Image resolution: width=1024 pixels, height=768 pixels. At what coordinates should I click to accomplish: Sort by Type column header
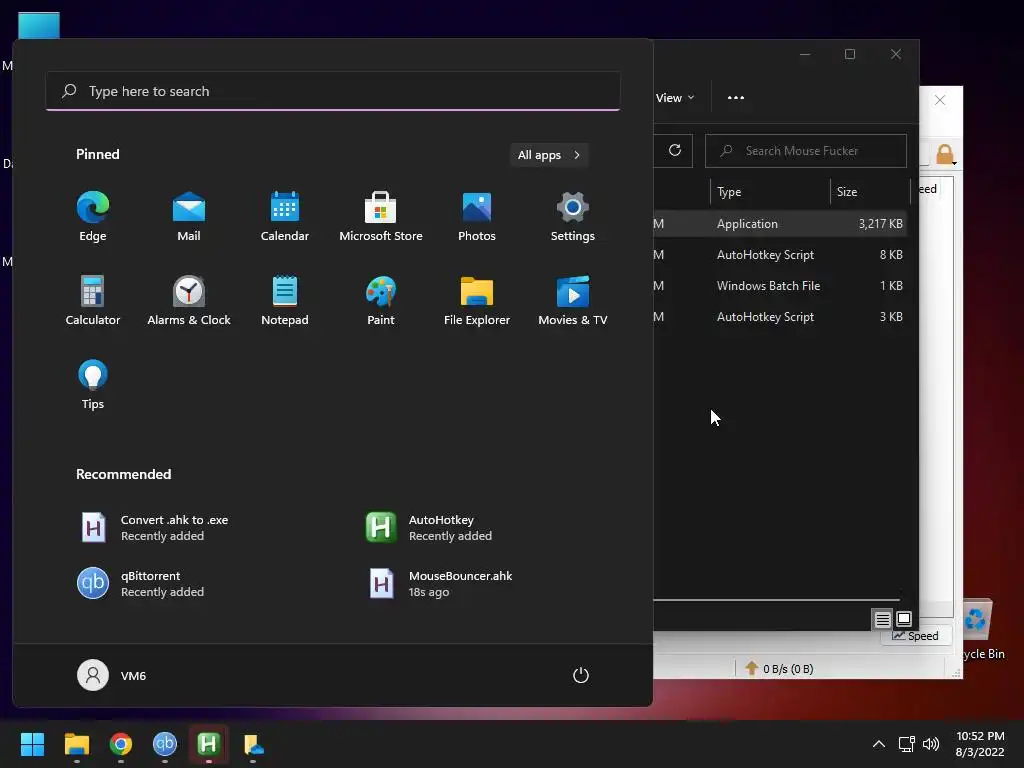(x=770, y=191)
